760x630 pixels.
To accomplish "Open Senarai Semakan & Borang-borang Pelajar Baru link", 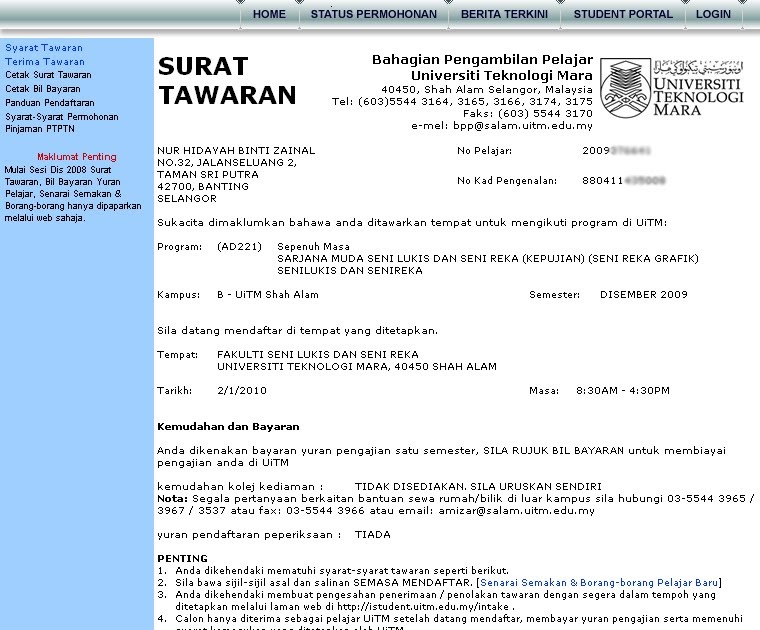I will [599, 583].
